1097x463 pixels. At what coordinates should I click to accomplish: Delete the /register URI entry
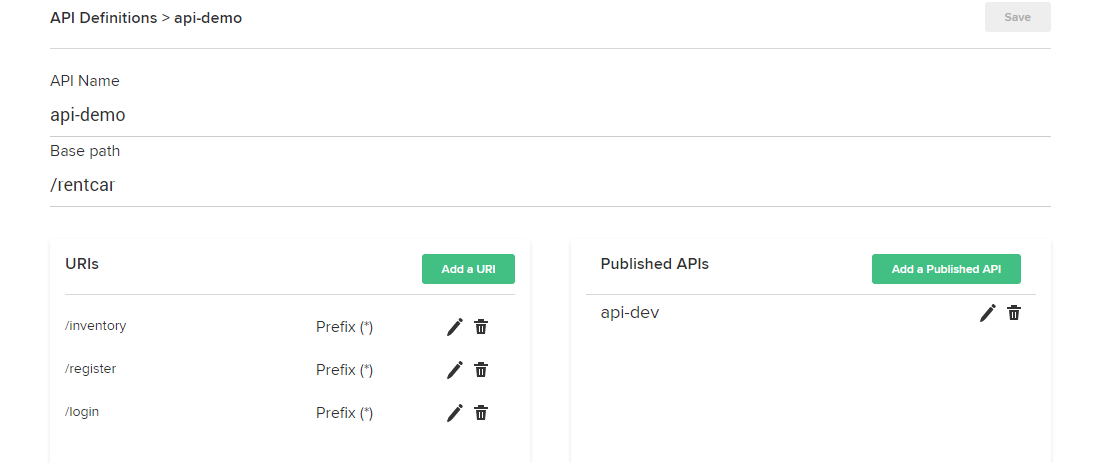(x=481, y=370)
